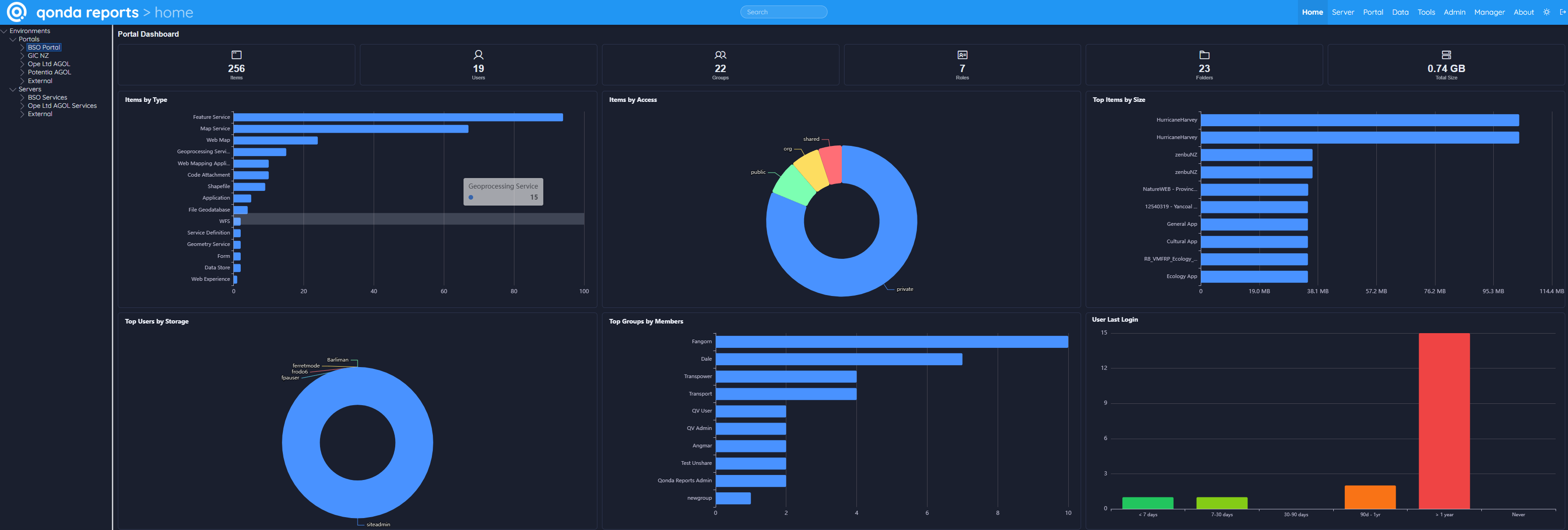
Task: Click the logout icon in the header
Action: [x=1562, y=12]
